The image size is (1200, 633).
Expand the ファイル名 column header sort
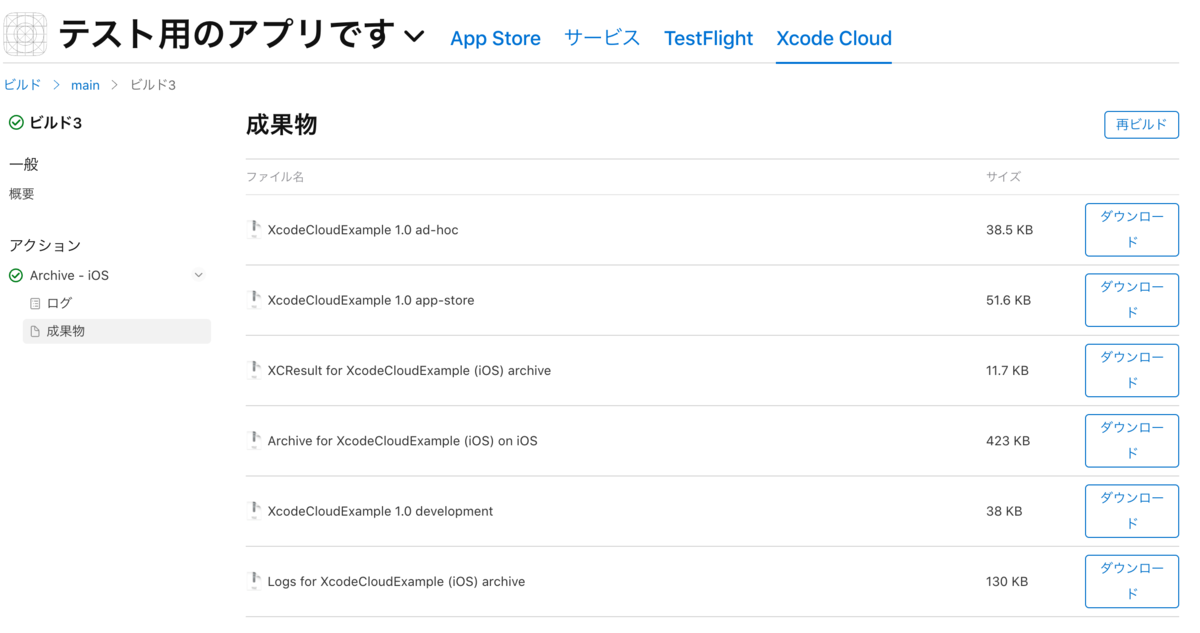click(x=275, y=177)
